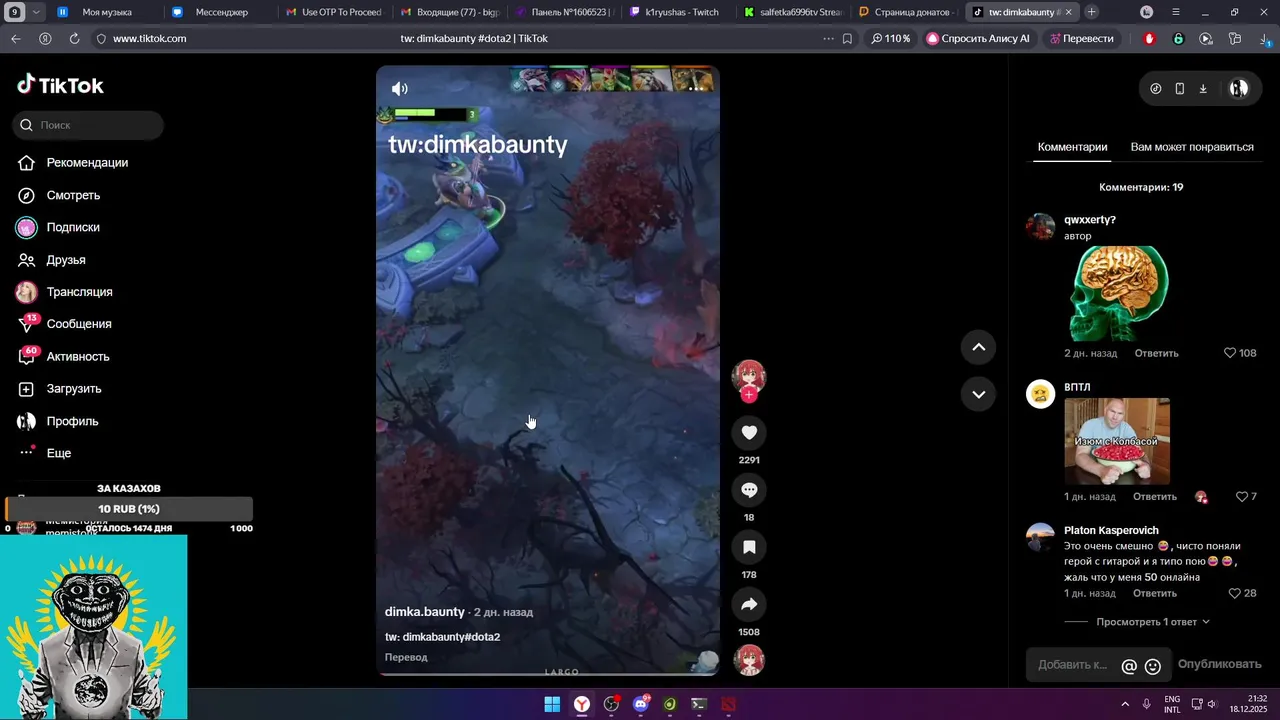Like the qwxxerty? comment
1280x720 pixels.
coord(1231,353)
